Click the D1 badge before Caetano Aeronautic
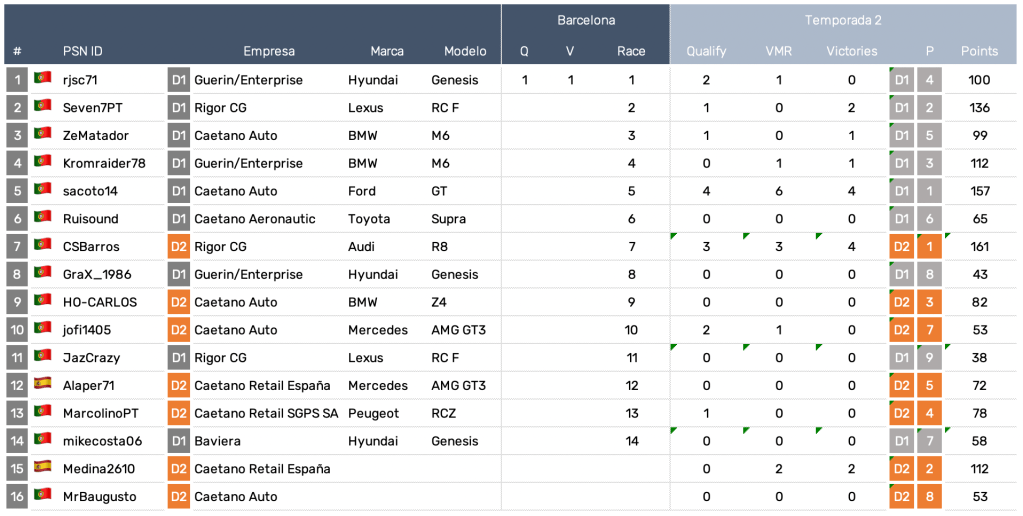The height and width of the screenshot is (516, 1023). [x=178, y=219]
